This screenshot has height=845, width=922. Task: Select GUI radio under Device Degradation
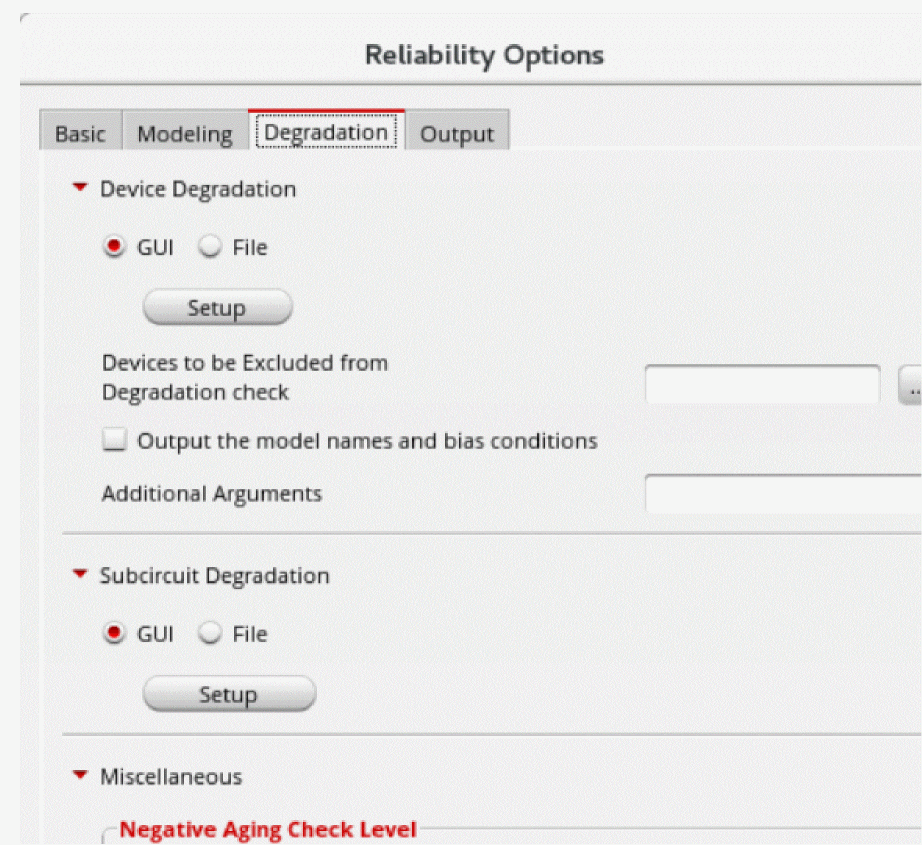tap(115, 247)
